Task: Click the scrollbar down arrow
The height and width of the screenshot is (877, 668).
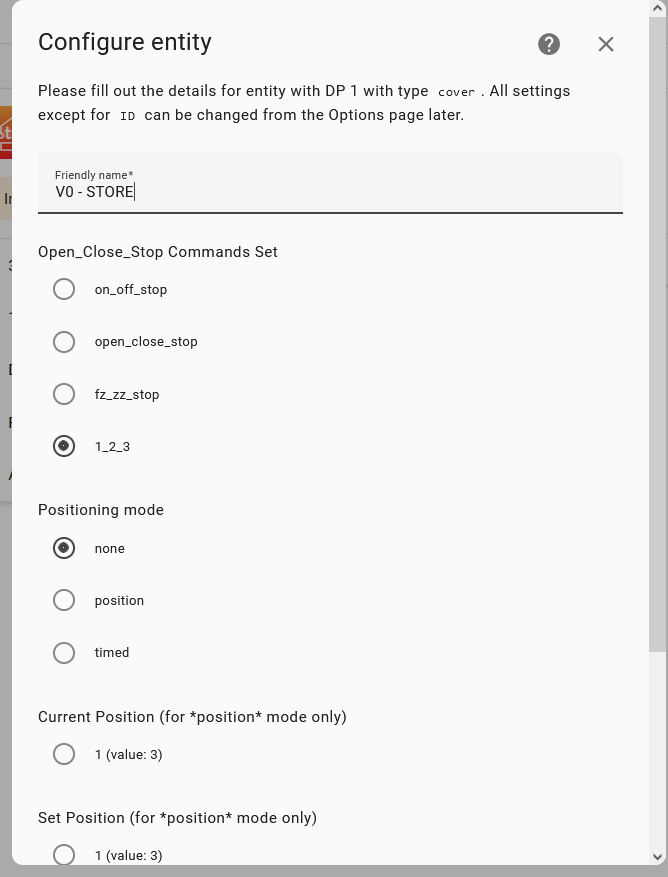Action: [657, 857]
